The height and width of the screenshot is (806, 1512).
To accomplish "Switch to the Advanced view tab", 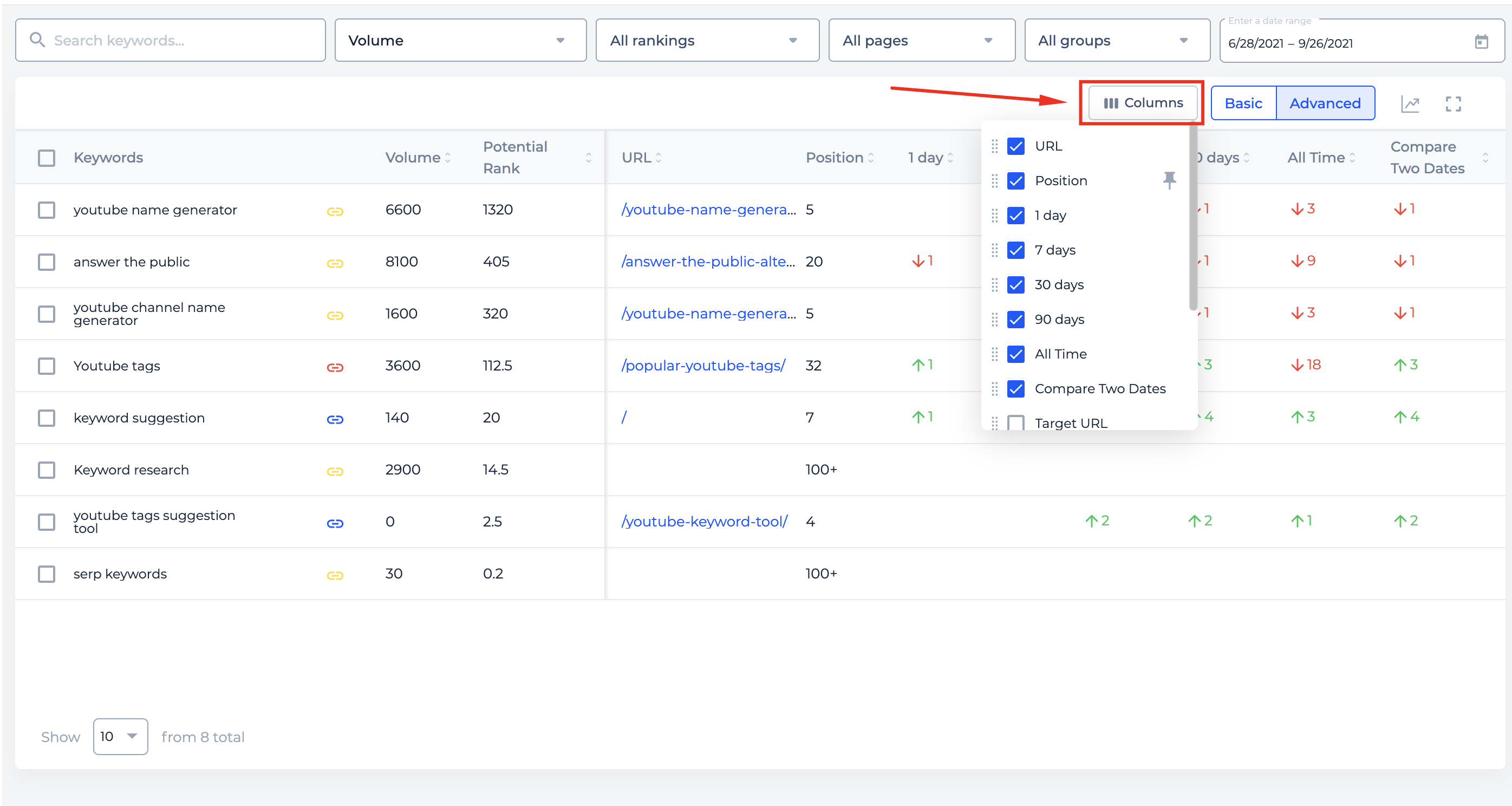I will click(x=1325, y=103).
